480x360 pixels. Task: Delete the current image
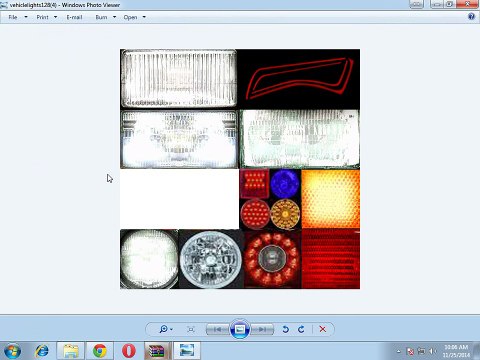(x=323, y=329)
